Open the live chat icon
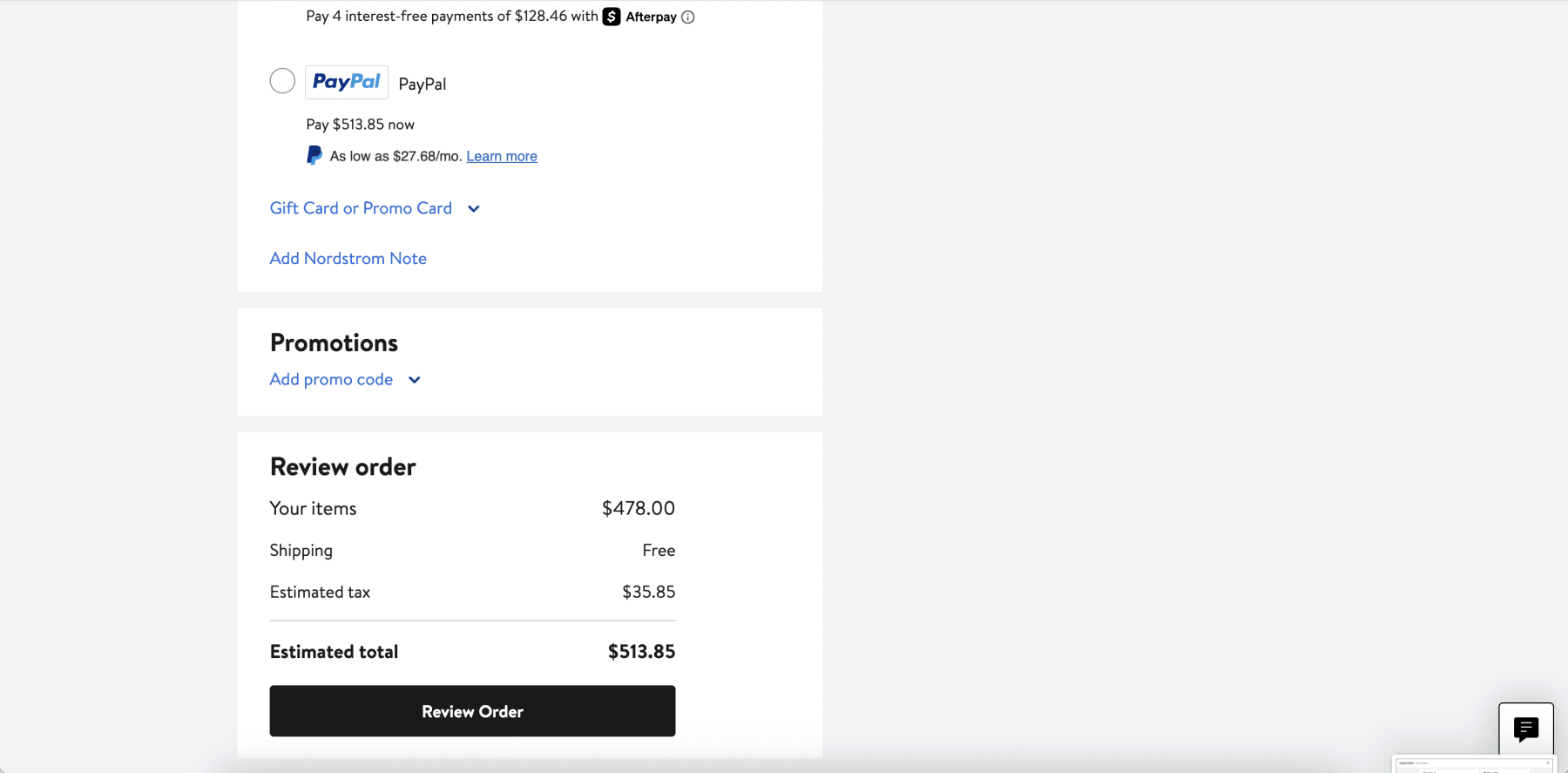Viewport: 1568px width, 773px height. click(1525, 729)
